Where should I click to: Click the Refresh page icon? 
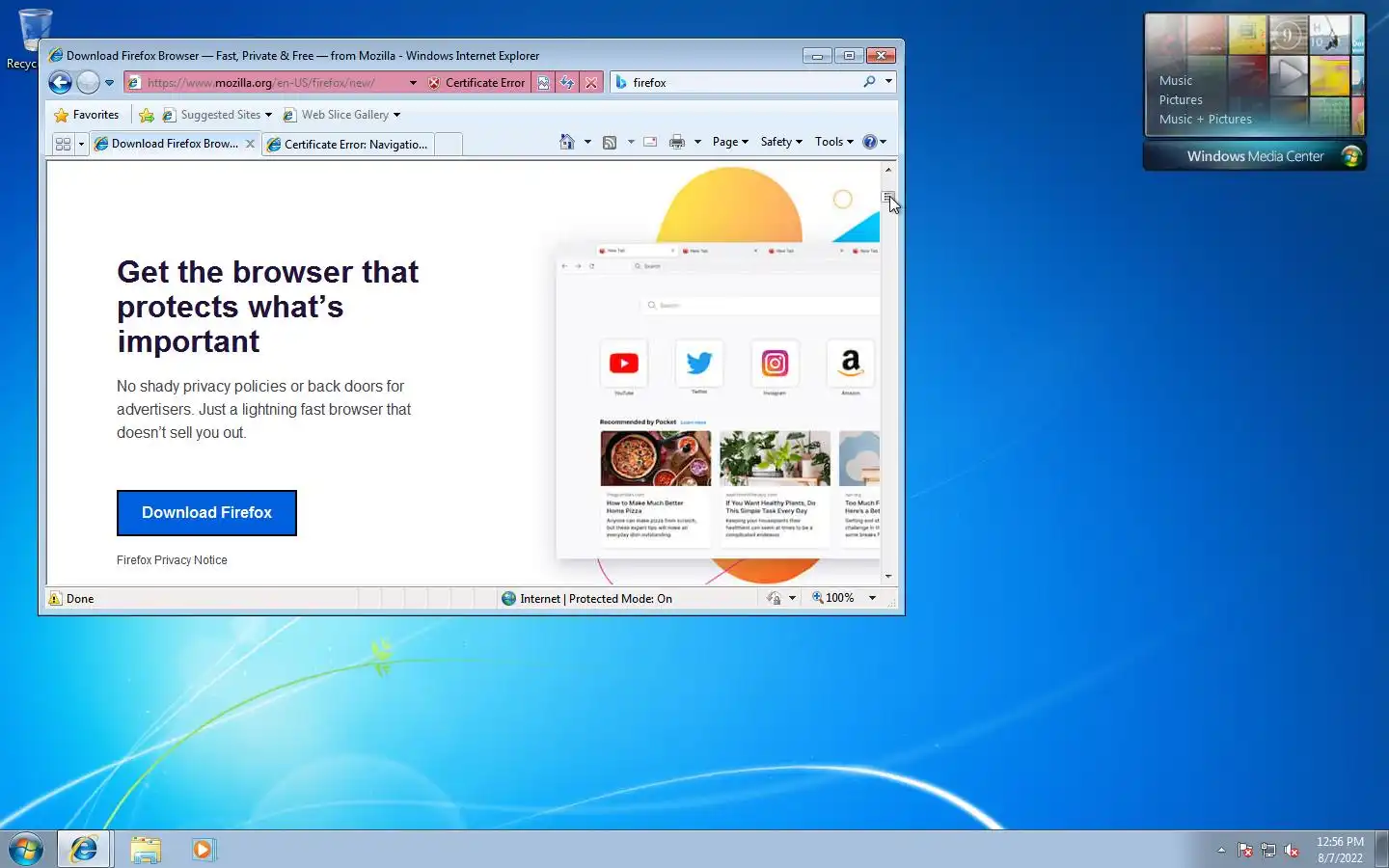point(567,83)
